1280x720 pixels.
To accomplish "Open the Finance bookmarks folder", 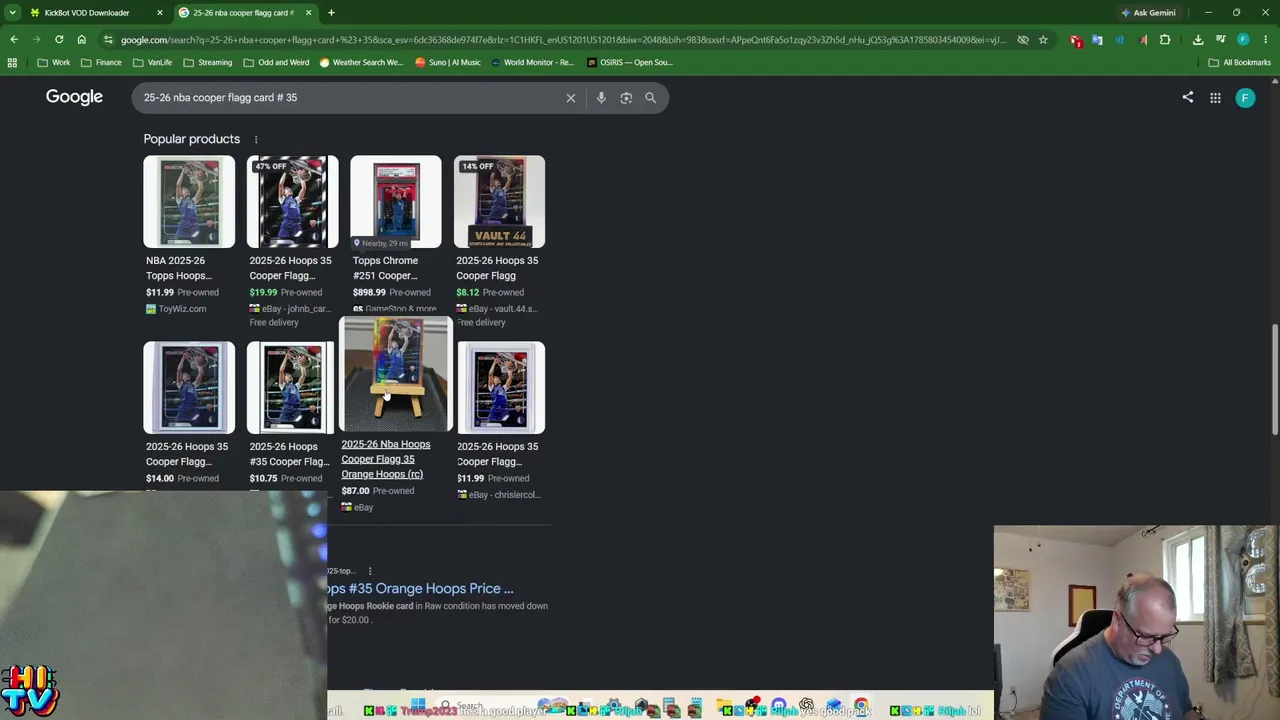I will coord(102,62).
